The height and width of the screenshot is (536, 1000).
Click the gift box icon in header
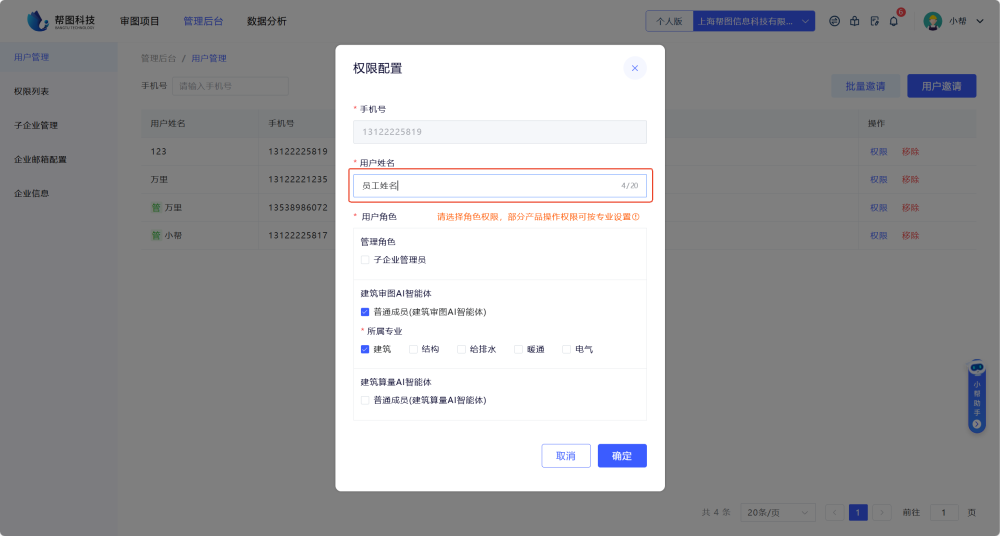pyautogui.click(x=854, y=21)
